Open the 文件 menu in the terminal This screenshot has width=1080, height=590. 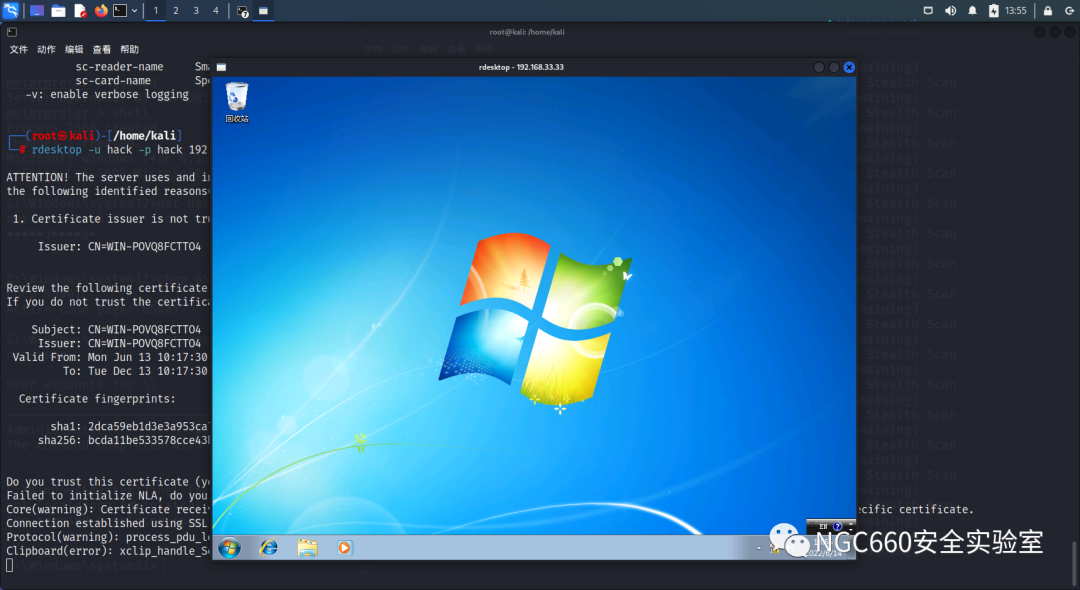[19, 49]
